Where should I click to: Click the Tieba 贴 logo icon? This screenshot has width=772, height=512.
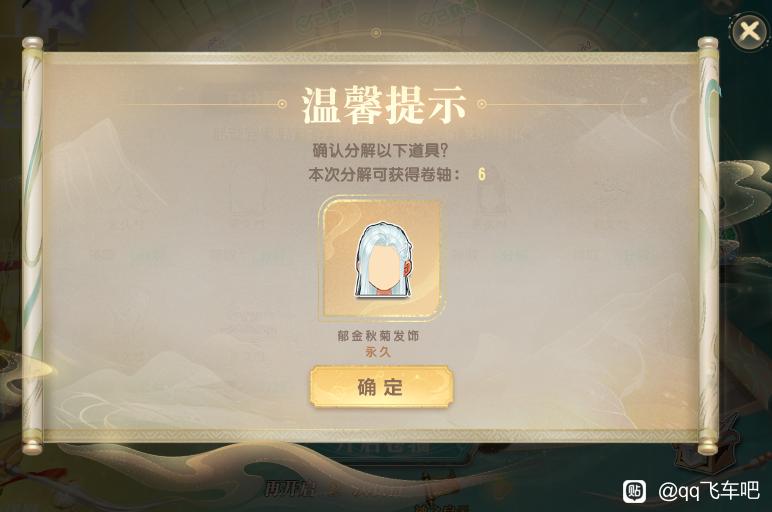[635, 491]
